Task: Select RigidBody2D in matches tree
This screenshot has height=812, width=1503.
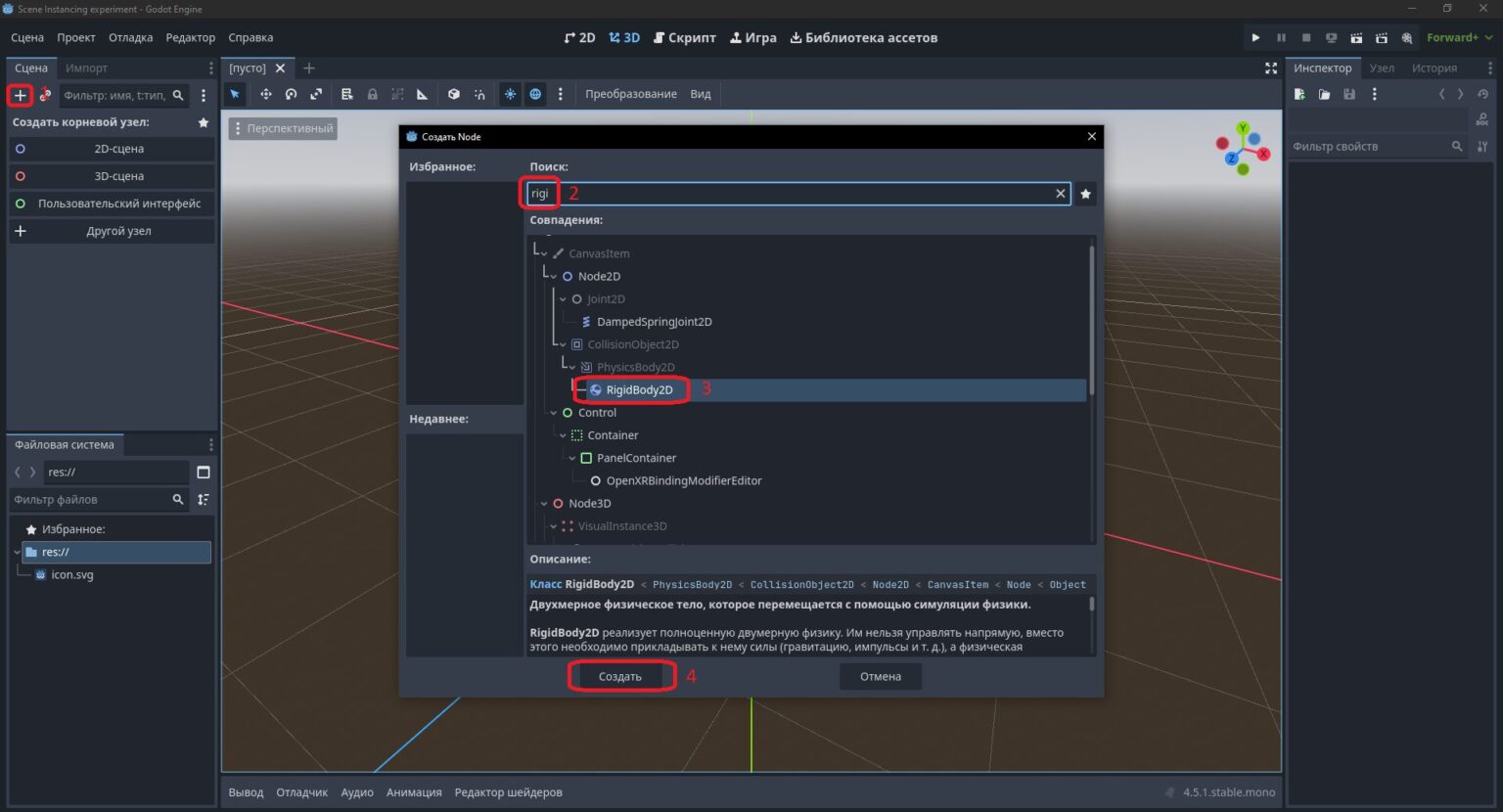Action: click(639, 389)
